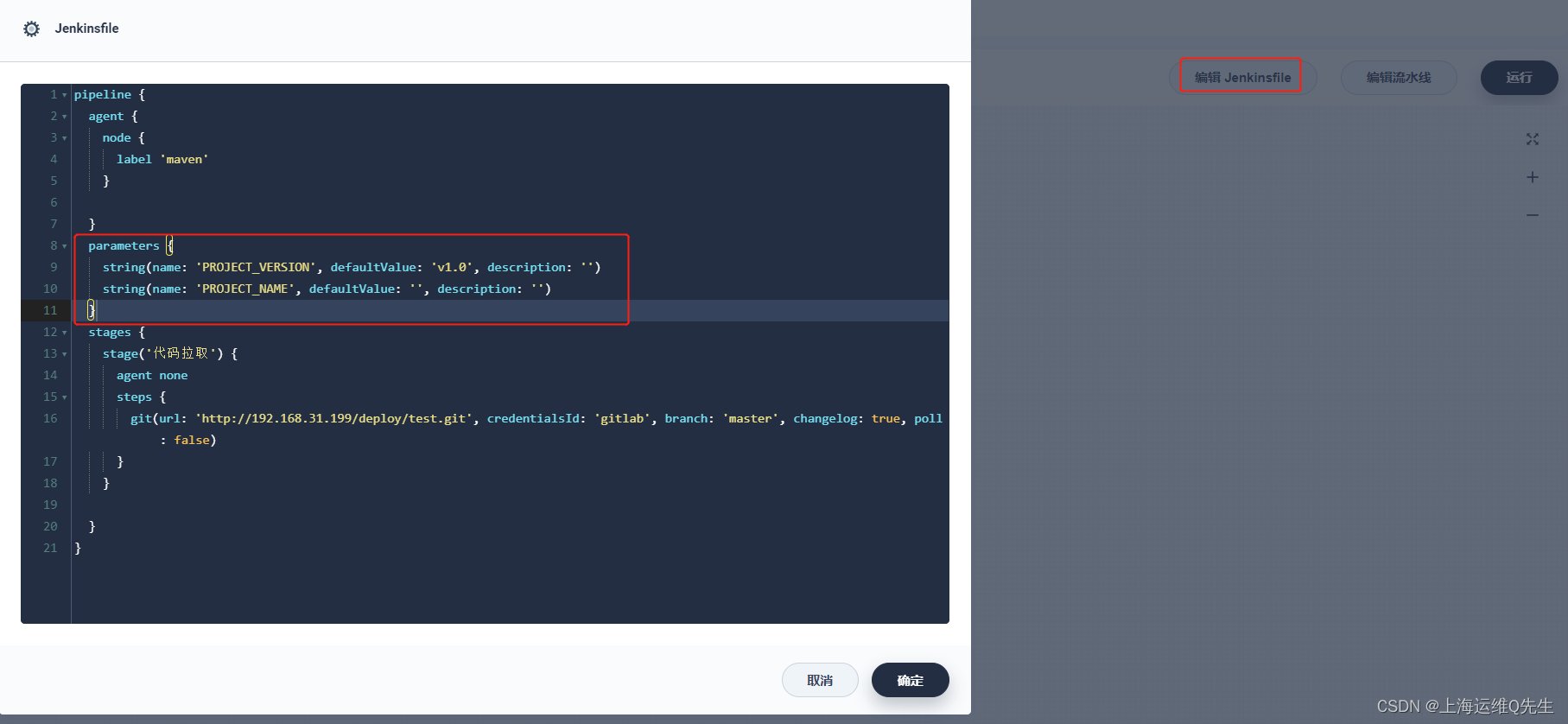
Task: Click the 'false' value on wrapped line
Action: tap(192, 440)
